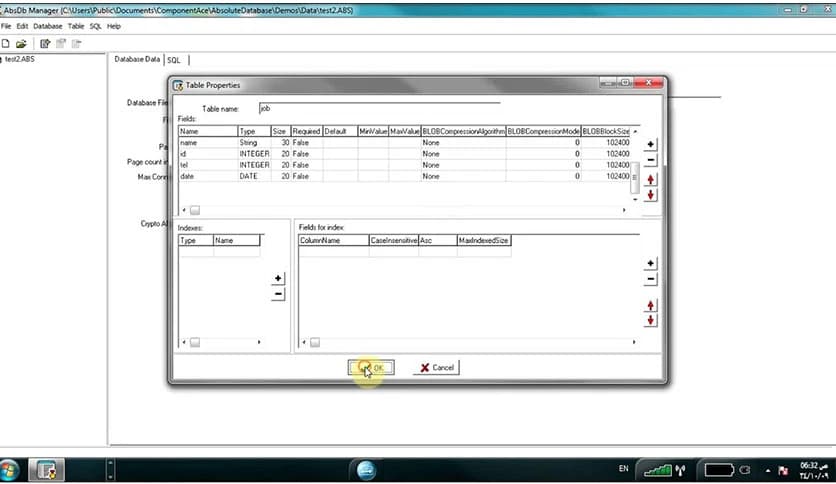
Task: Click the edit table toolbar icon
Action: click(x=45, y=44)
